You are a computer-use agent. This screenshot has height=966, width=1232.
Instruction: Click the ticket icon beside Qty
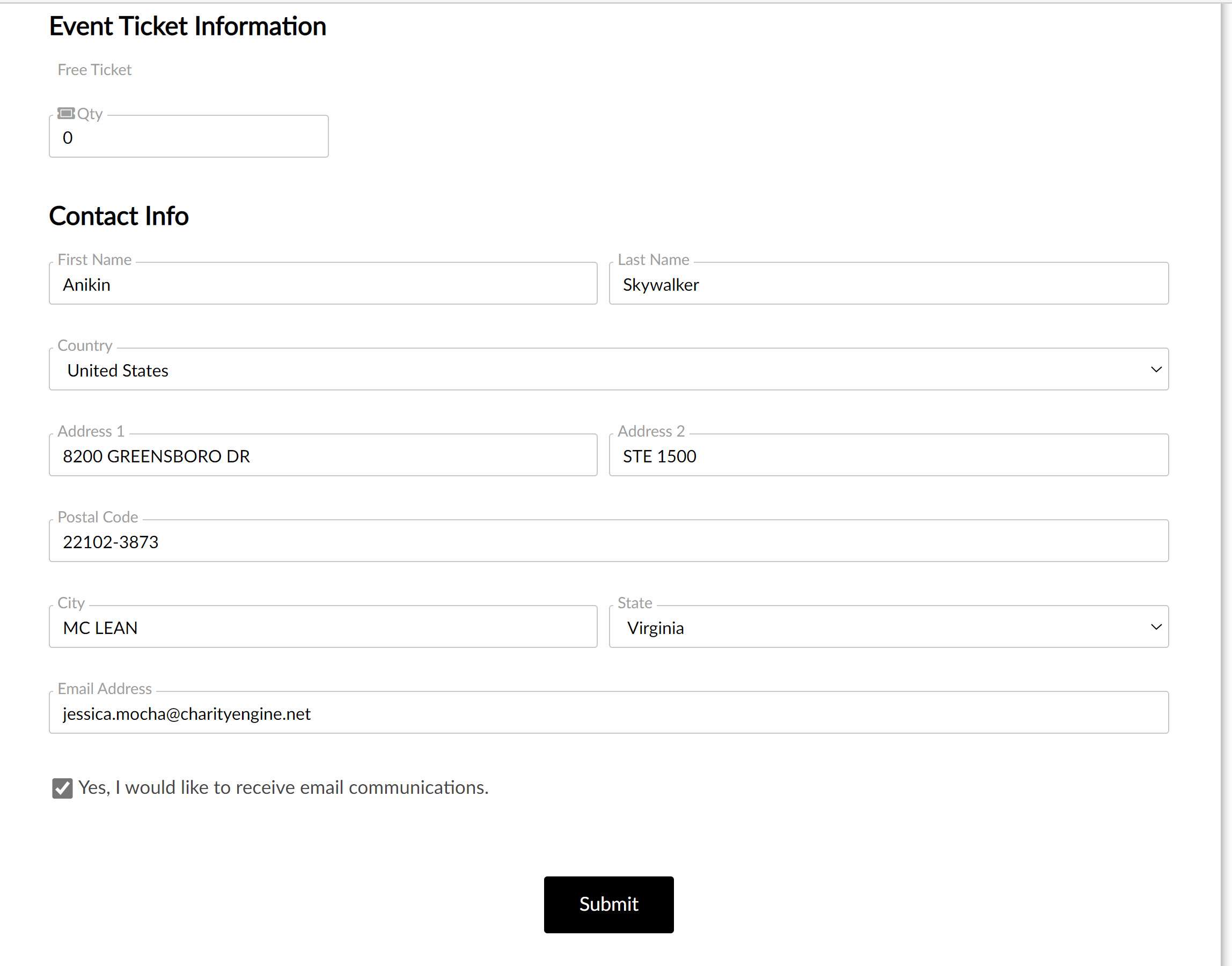65,113
